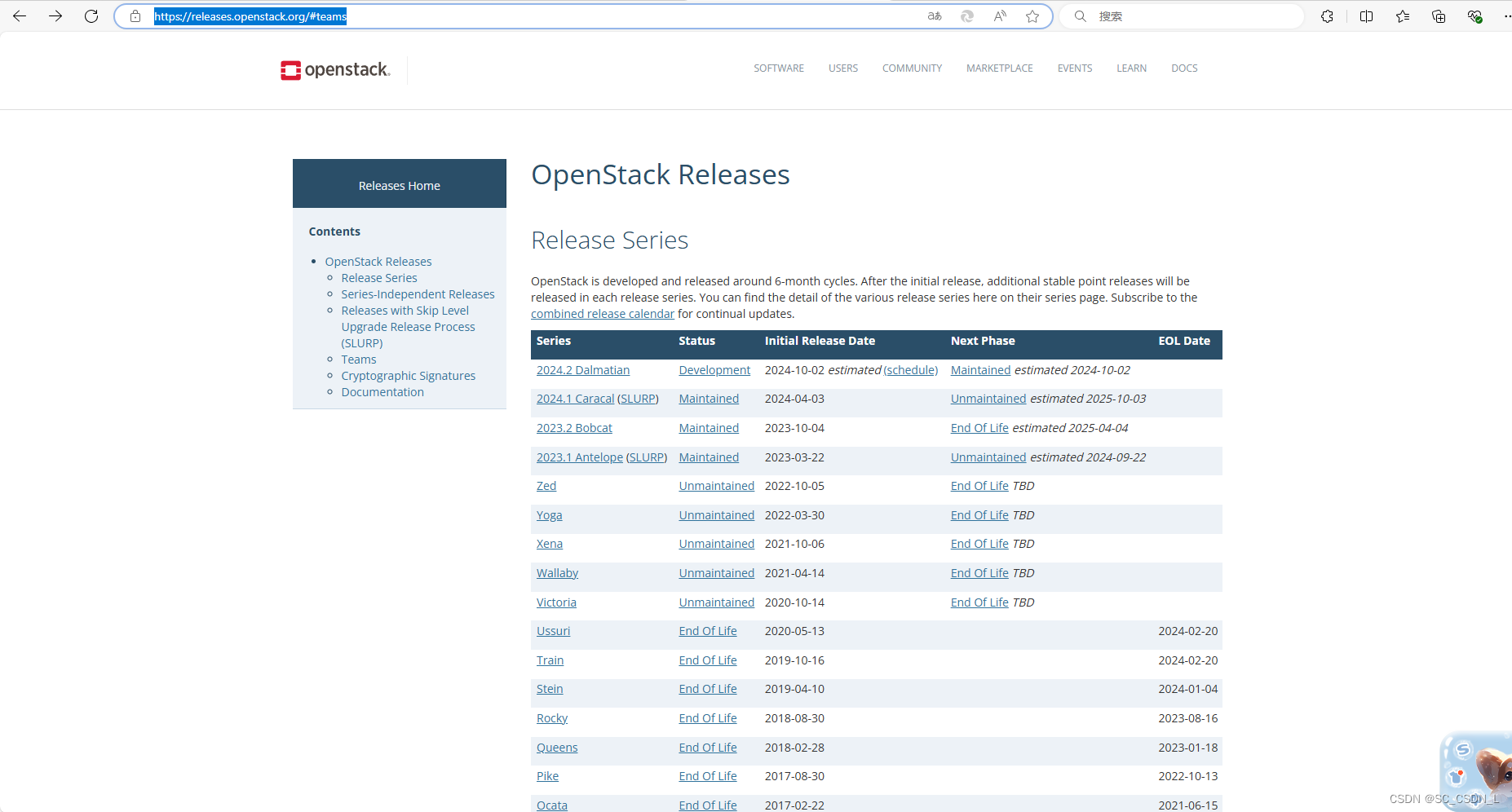Viewport: 1512px width, 812px height.
Task: Open the Wallaby series link
Action: click(x=558, y=573)
